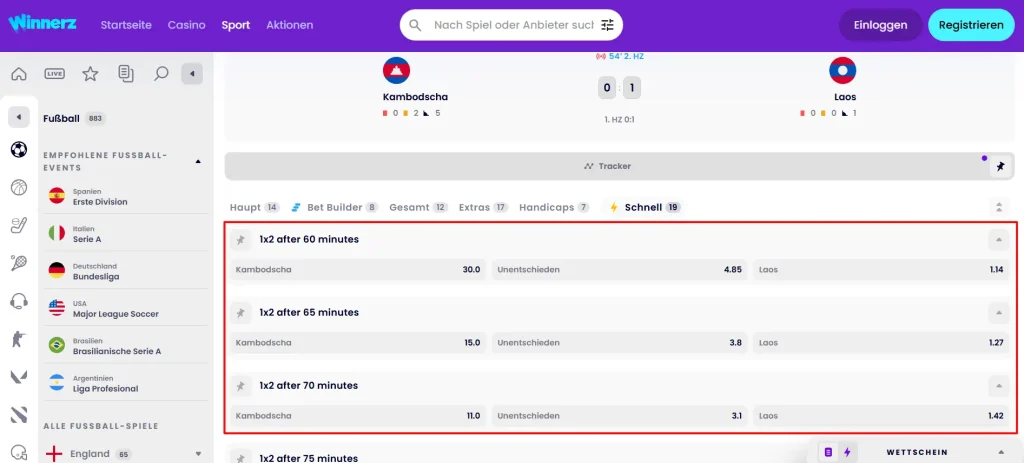Select the esports headset icon

pyautogui.click(x=19, y=301)
